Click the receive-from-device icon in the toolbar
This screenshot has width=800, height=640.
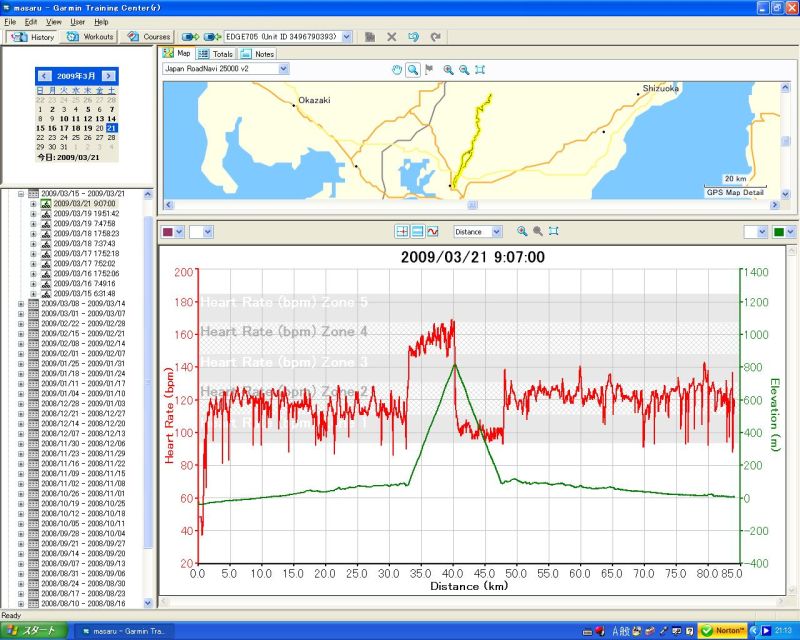(212, 37)
